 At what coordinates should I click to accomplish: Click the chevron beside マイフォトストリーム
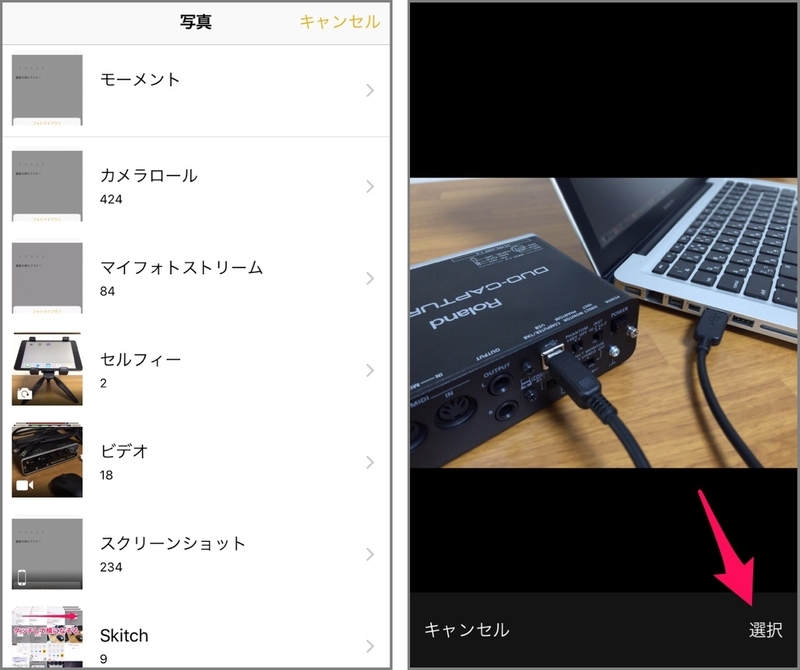click(369, 278)
